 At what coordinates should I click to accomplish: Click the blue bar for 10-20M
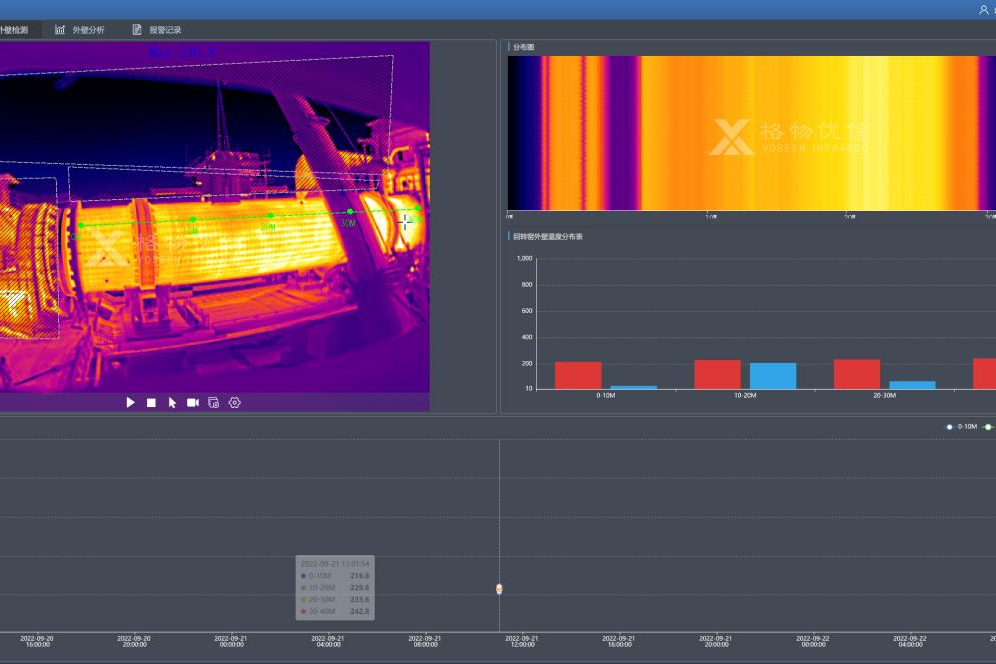pos(773,376)
